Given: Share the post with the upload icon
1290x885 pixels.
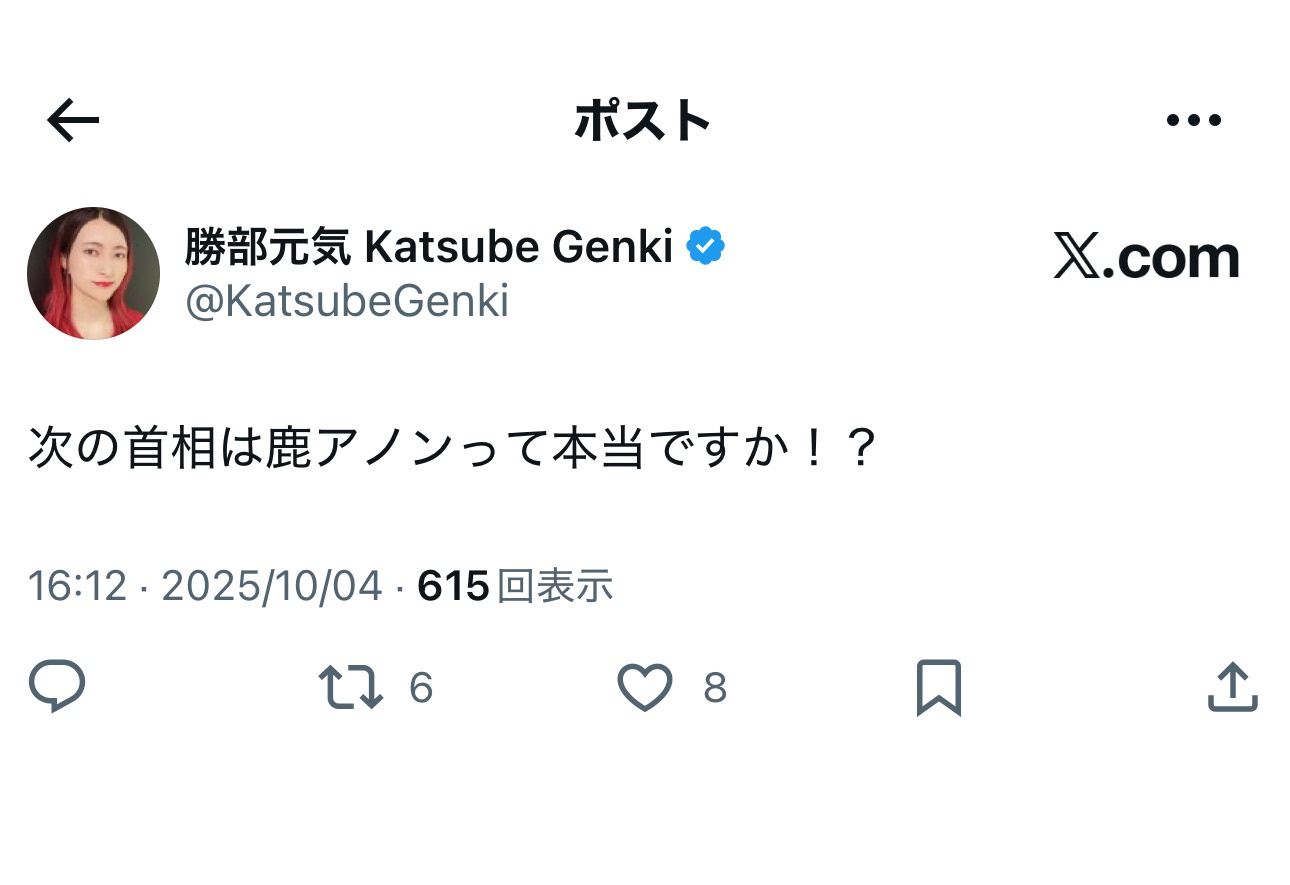Looking at the screenshot, I should click(1232, 687).
